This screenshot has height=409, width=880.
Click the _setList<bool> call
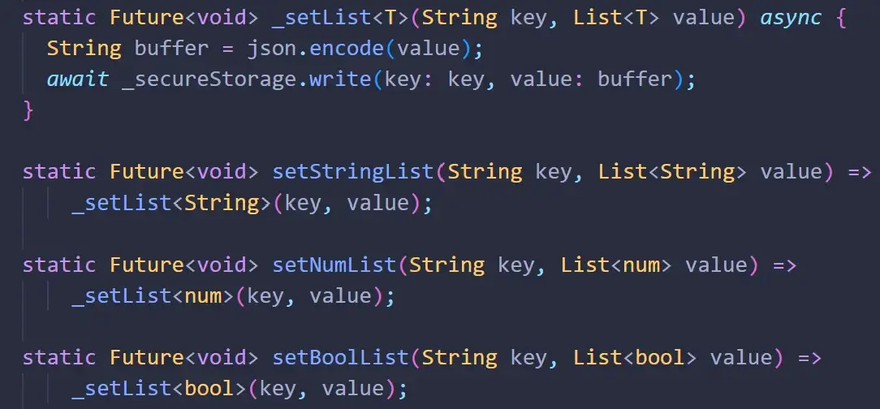pyautogui.click(x=158, y=388)
